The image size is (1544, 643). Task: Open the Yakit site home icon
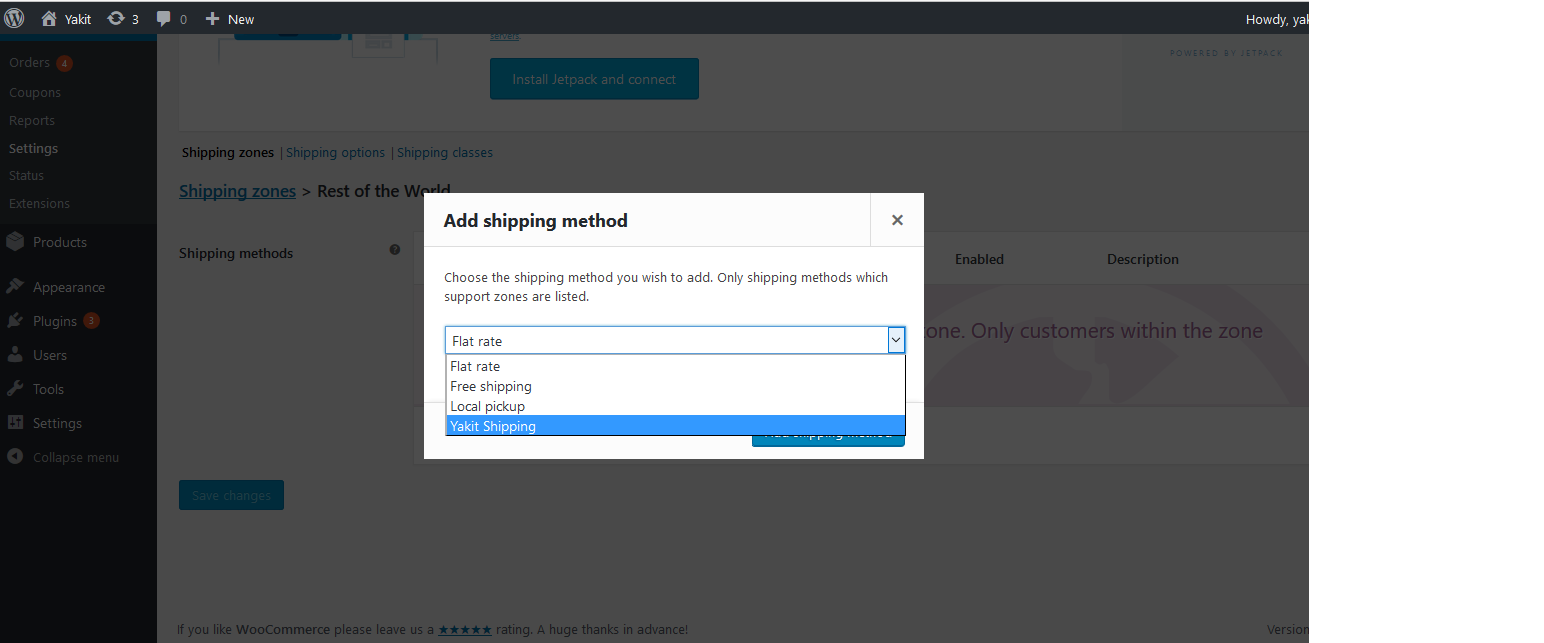pos(49,18)
